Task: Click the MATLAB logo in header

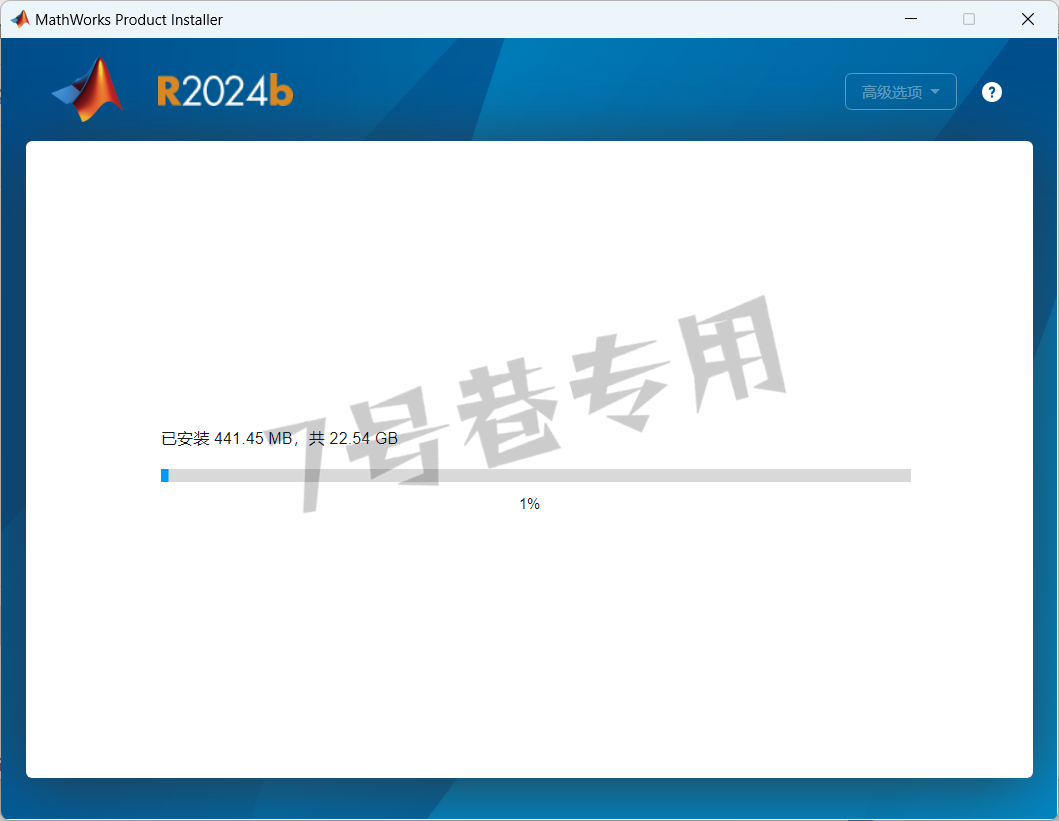Action: tap(88, 90)
